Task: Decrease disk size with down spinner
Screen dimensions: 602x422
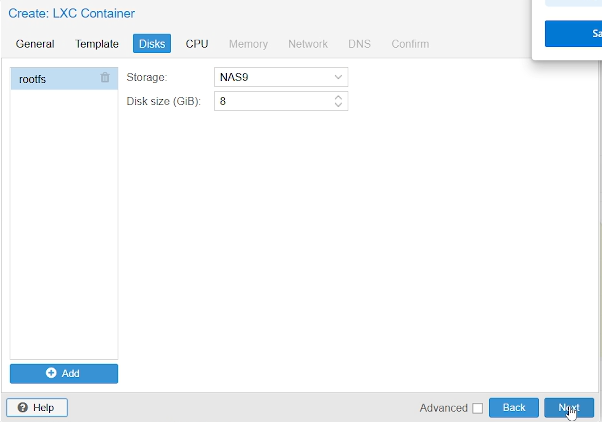Action: pyautogui.click(x=338, y=105)
